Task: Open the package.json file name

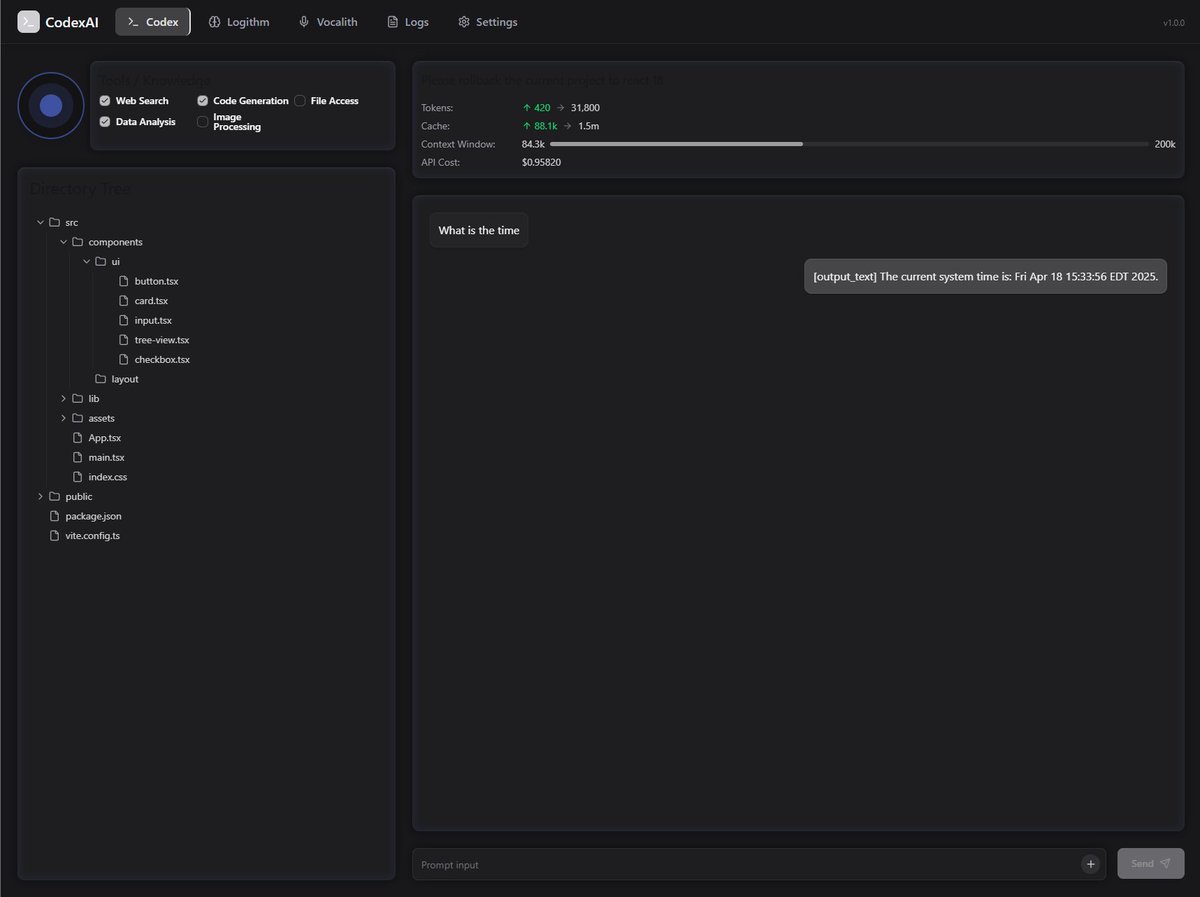Action: click(94, 516)
